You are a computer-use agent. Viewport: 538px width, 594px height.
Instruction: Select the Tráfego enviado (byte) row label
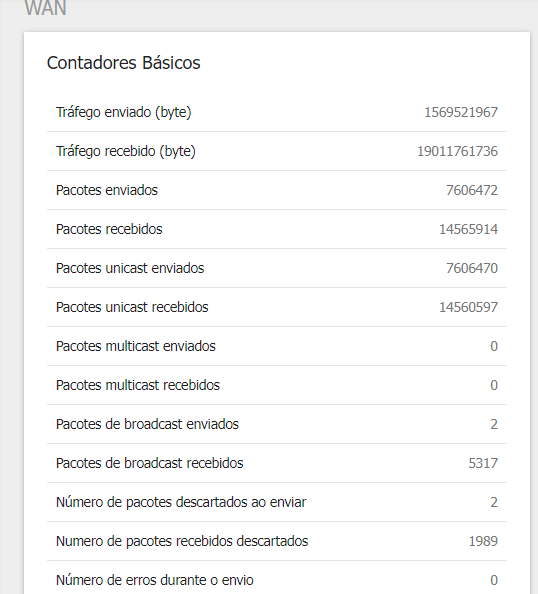(x=124, y=113)
